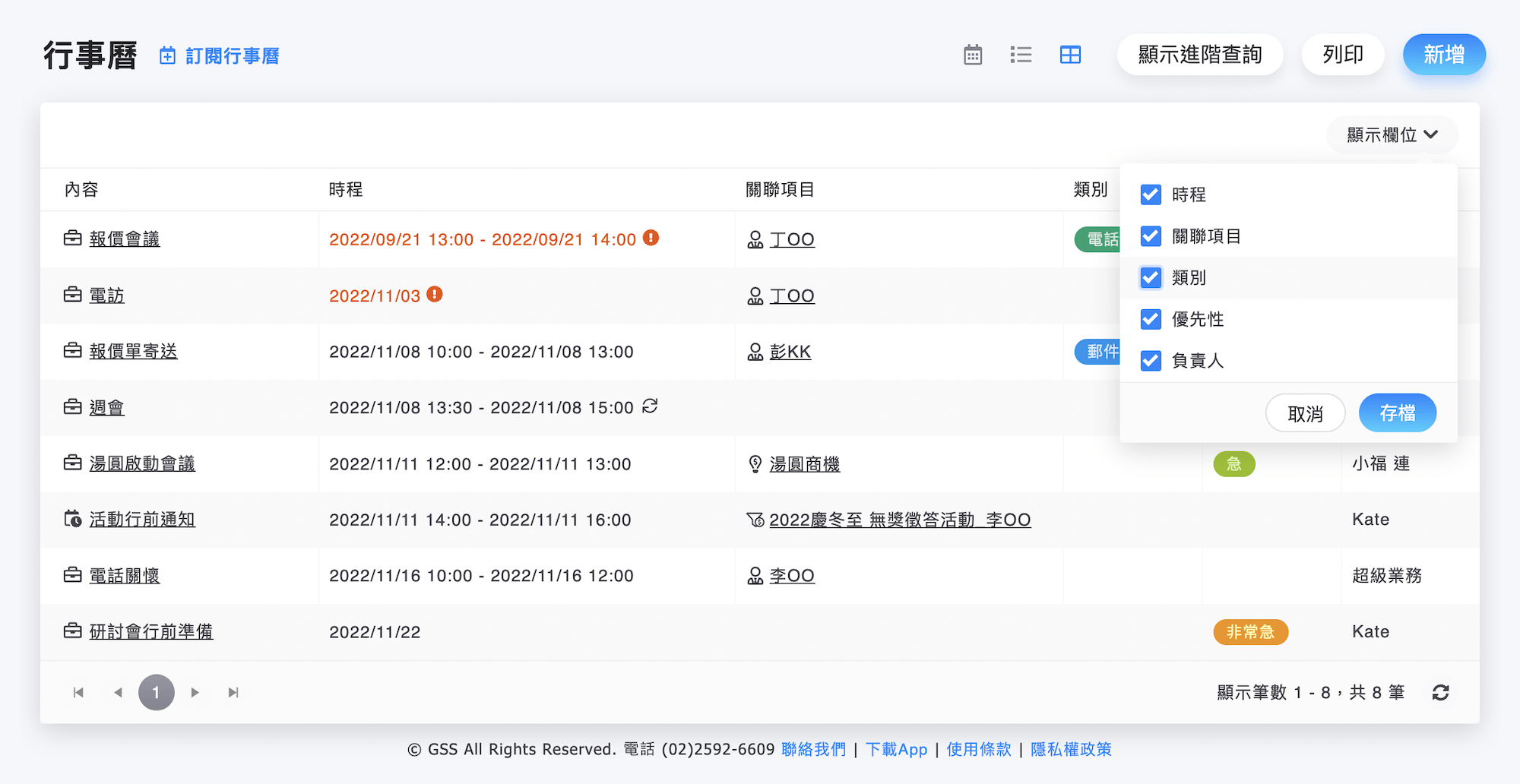Open the 電訪 event link

pos(106,295)
